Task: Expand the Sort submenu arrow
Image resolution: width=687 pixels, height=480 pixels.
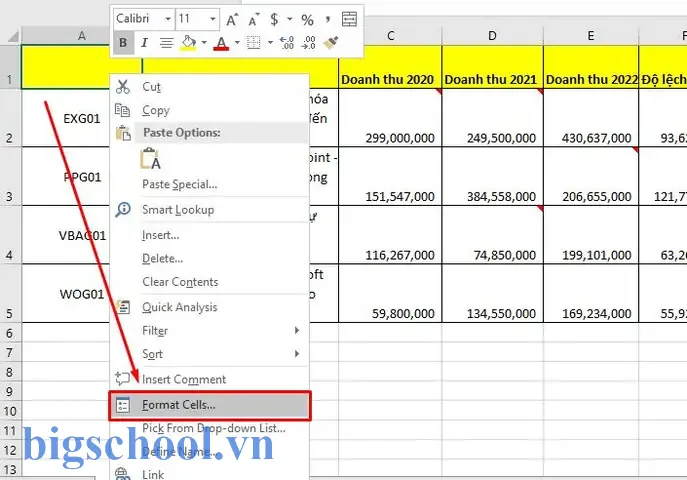Action: pyautogui.click(x=297, y=353)
